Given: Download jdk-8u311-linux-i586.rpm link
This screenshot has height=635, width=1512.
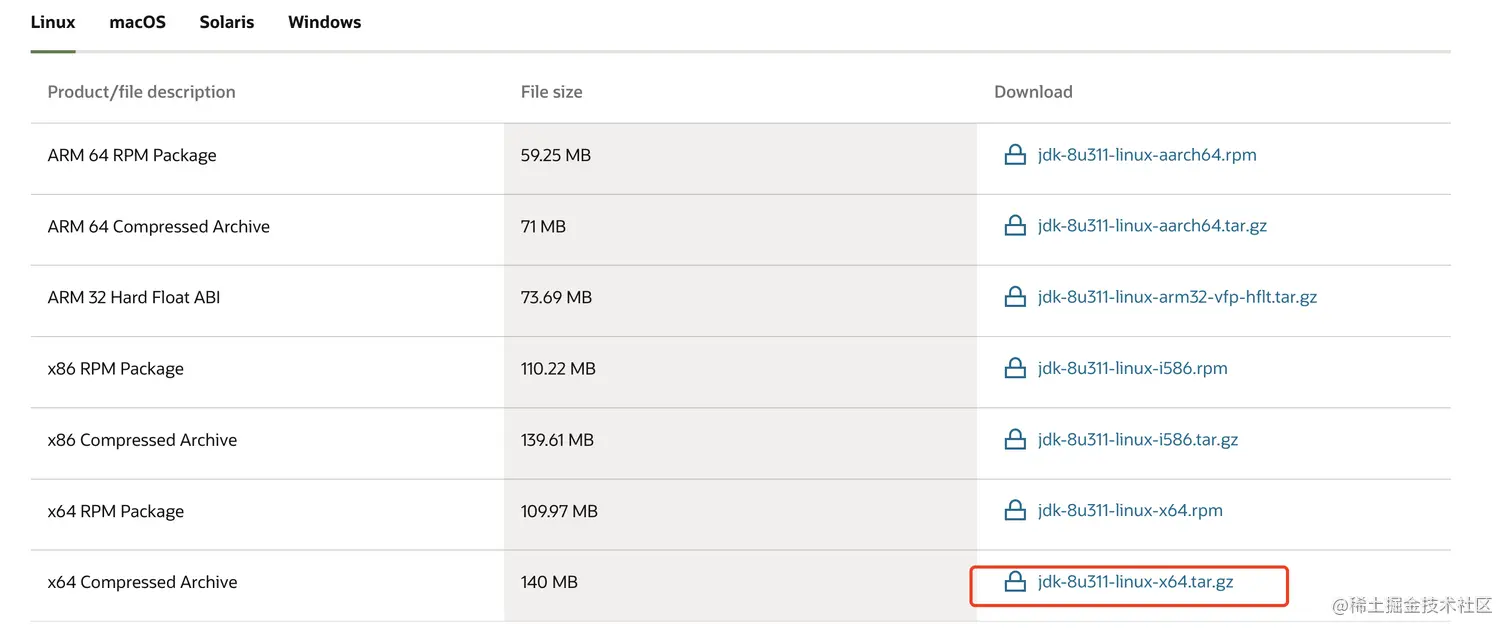Looking at the screenshot, I should point(1132,368).
